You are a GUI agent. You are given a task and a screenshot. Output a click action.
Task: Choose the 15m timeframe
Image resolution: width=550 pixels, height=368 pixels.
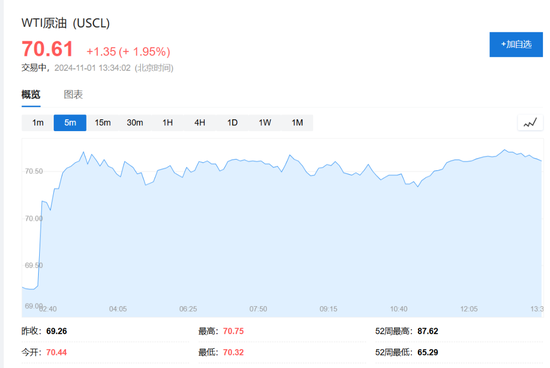coord(102,123)
